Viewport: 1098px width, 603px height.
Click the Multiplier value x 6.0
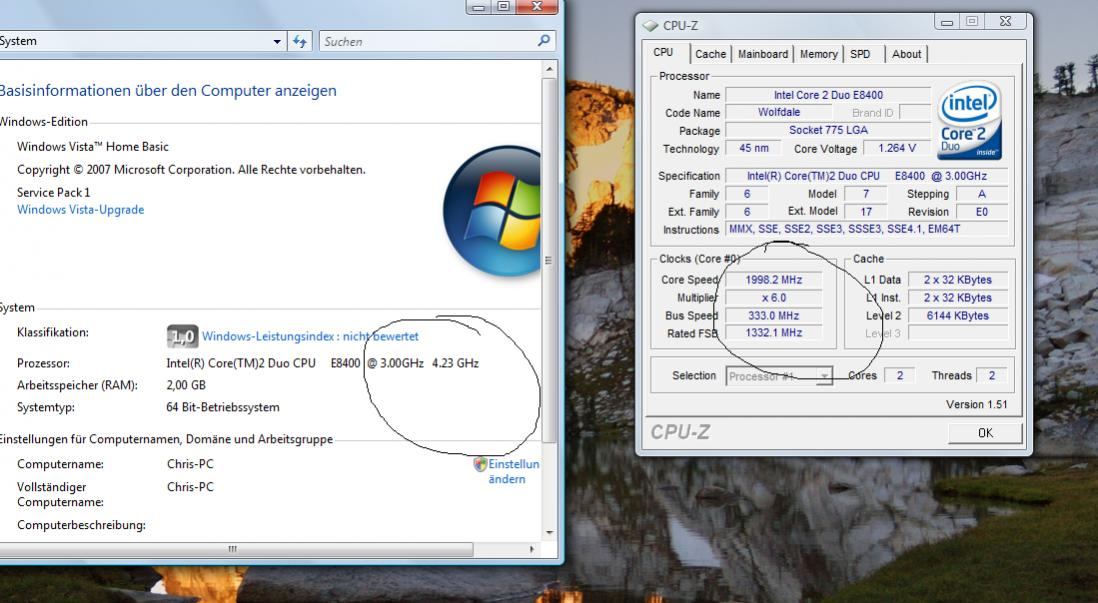pyautogui.click(x=773, y=298)
